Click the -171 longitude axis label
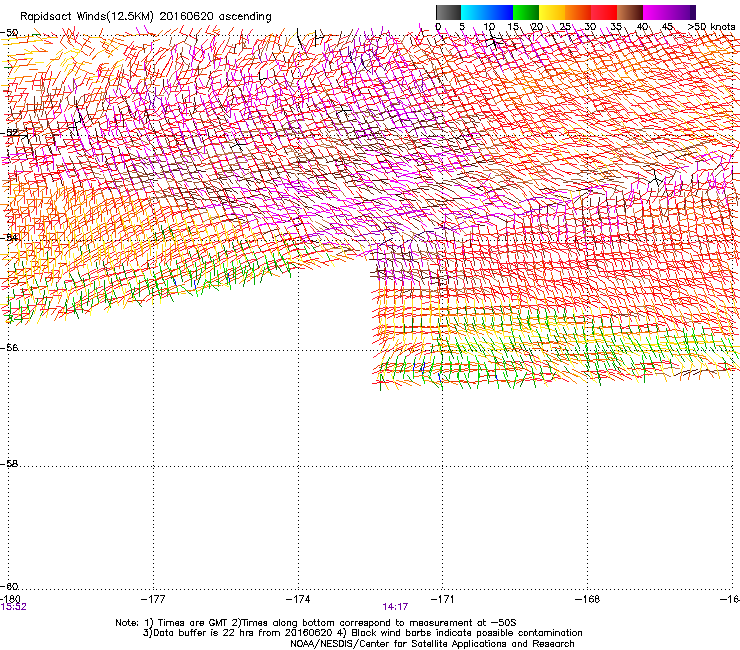The image size is (740, 650). point(443,599)
